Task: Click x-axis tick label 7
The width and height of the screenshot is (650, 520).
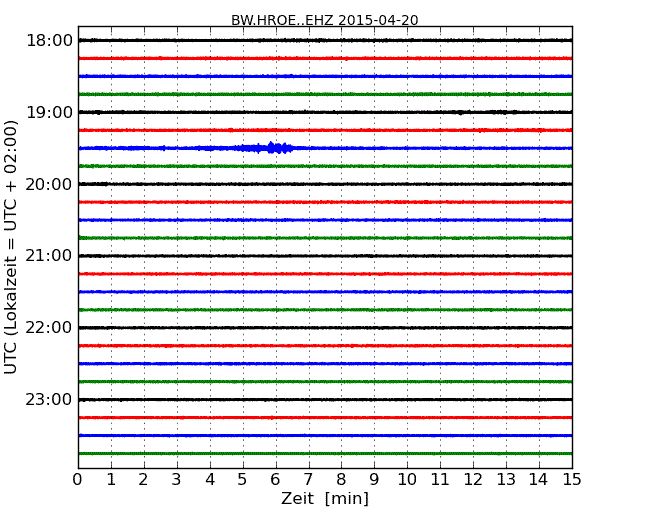Action: (x=308, y=480)
